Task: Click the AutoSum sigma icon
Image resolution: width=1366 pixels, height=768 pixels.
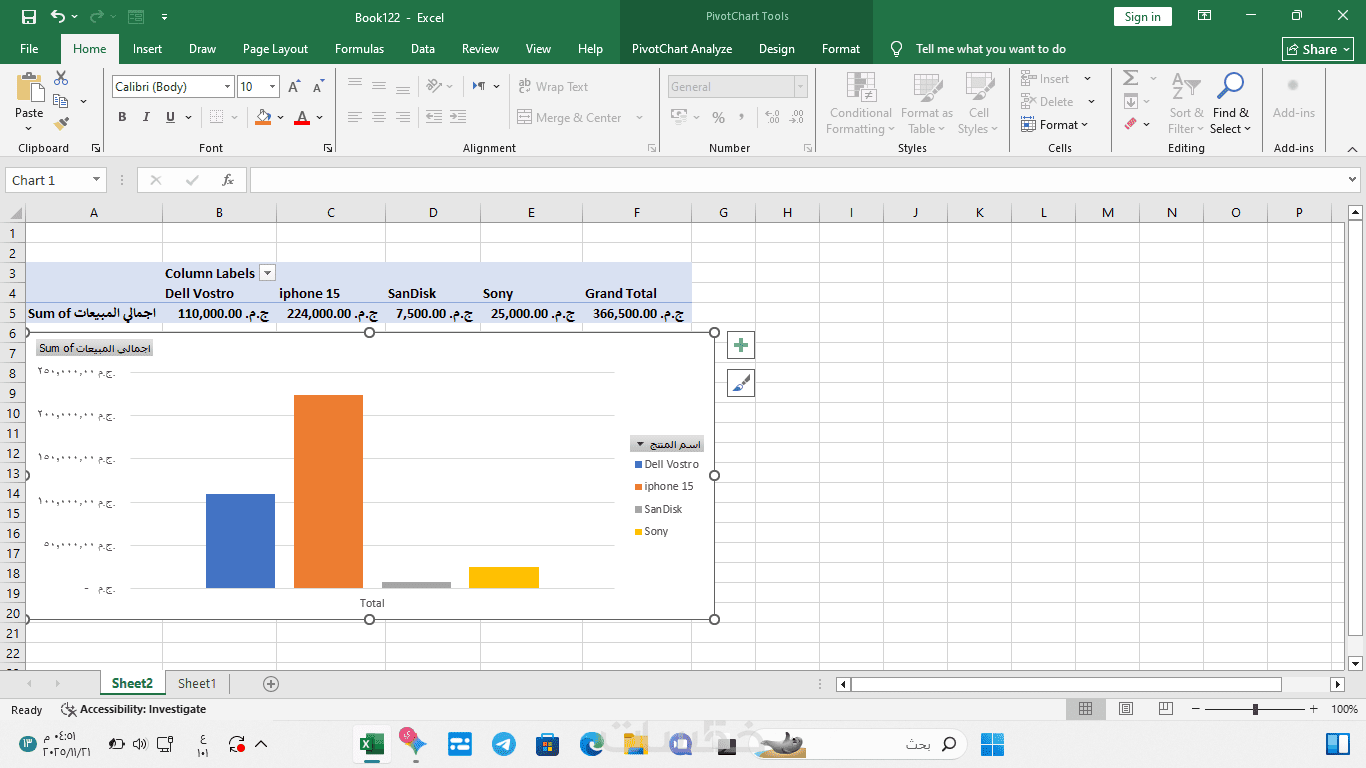Action: point(1131,78)
